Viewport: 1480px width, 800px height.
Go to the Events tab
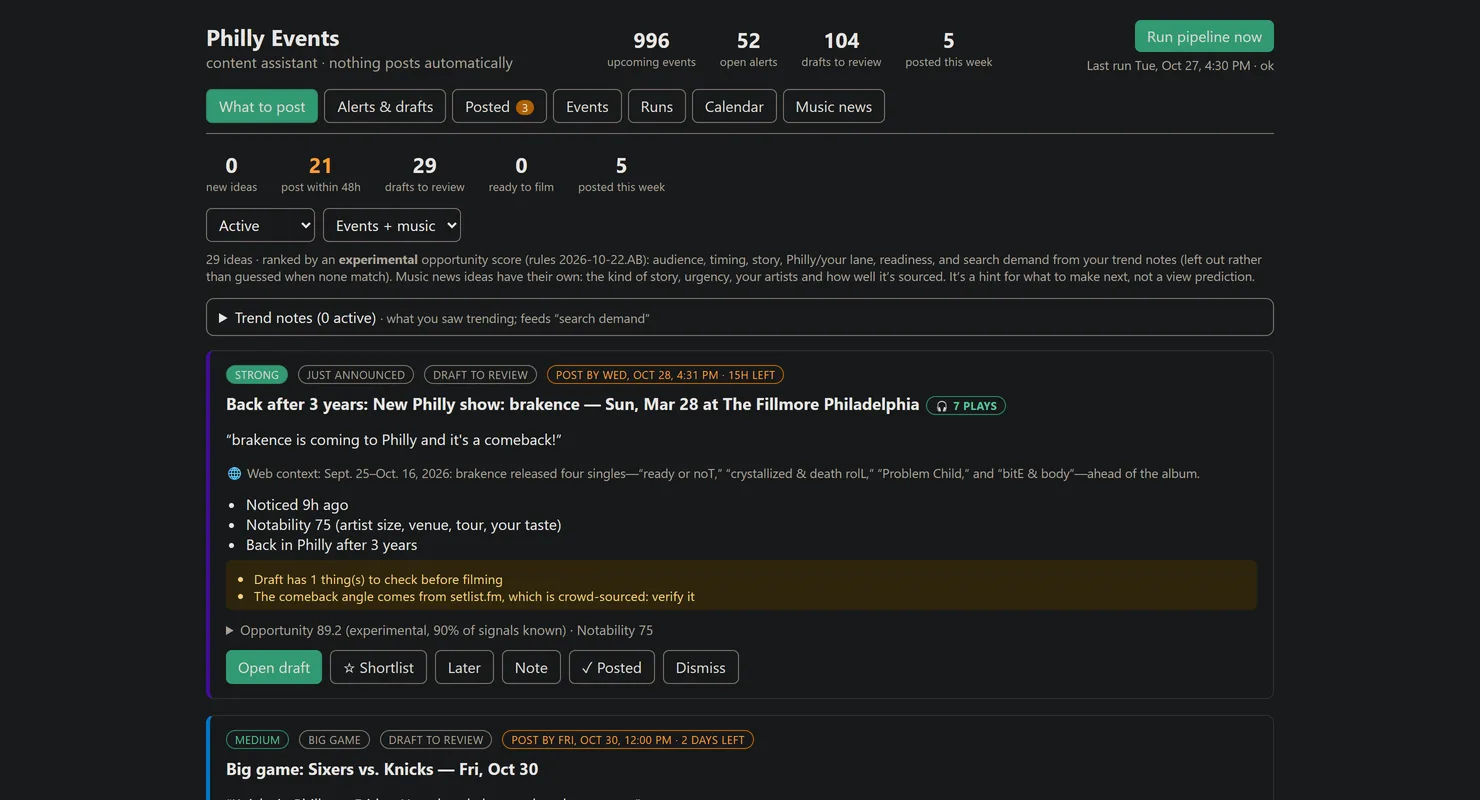click(x=587, y=106)
